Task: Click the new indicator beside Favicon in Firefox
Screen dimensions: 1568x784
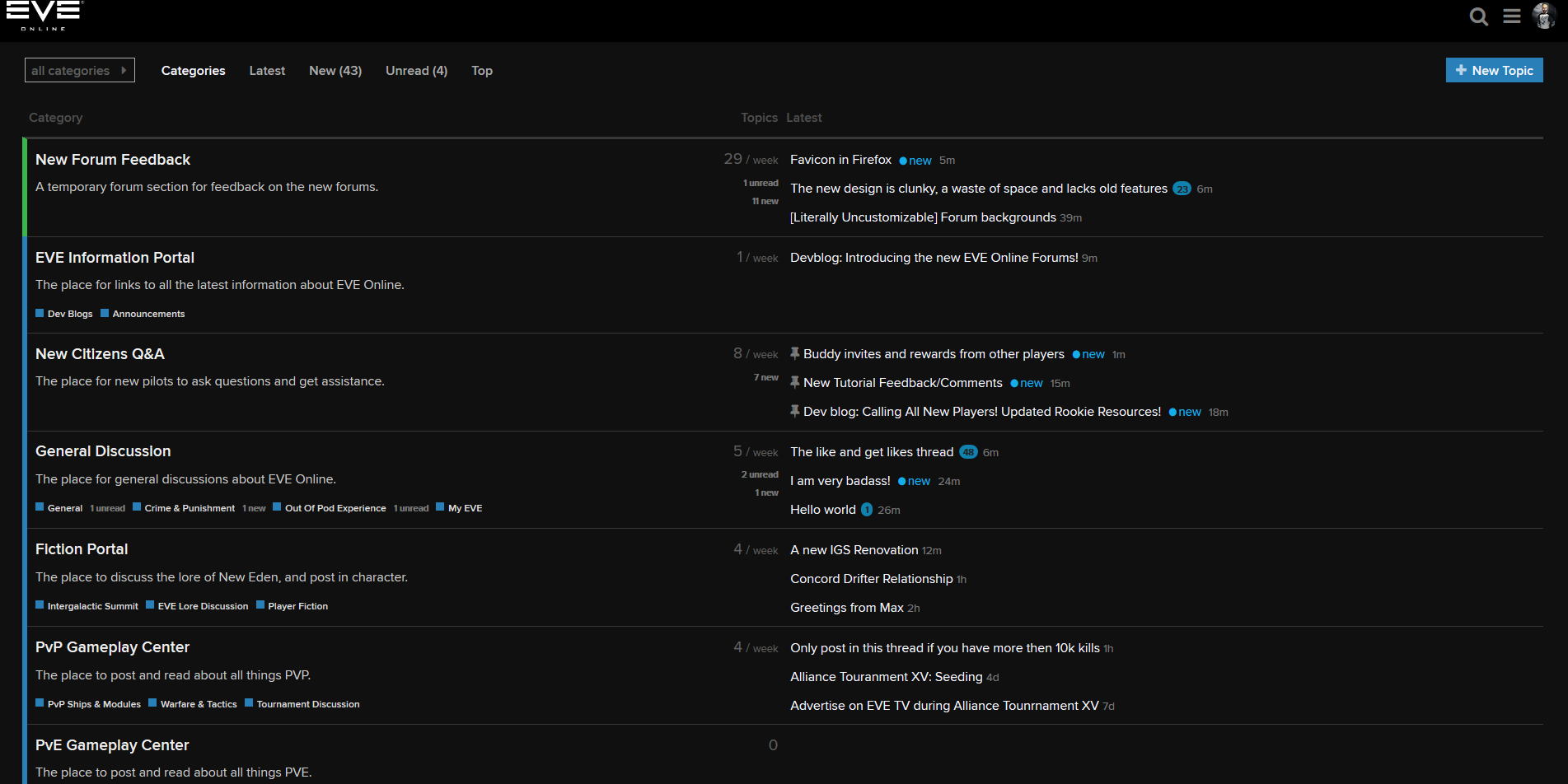Action: point(915,161)
